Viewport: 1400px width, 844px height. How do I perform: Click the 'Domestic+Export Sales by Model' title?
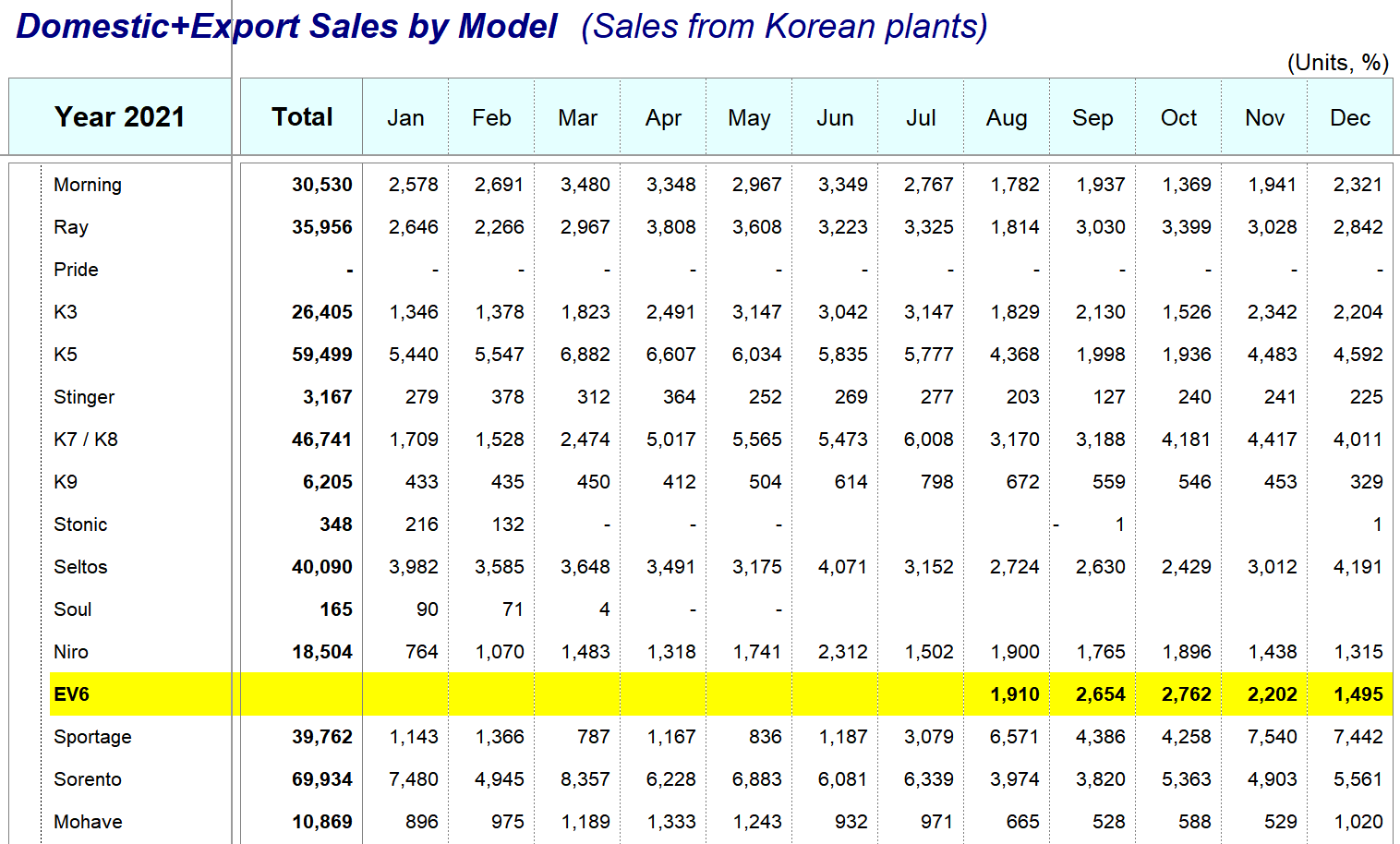click(x=287, y=27)
